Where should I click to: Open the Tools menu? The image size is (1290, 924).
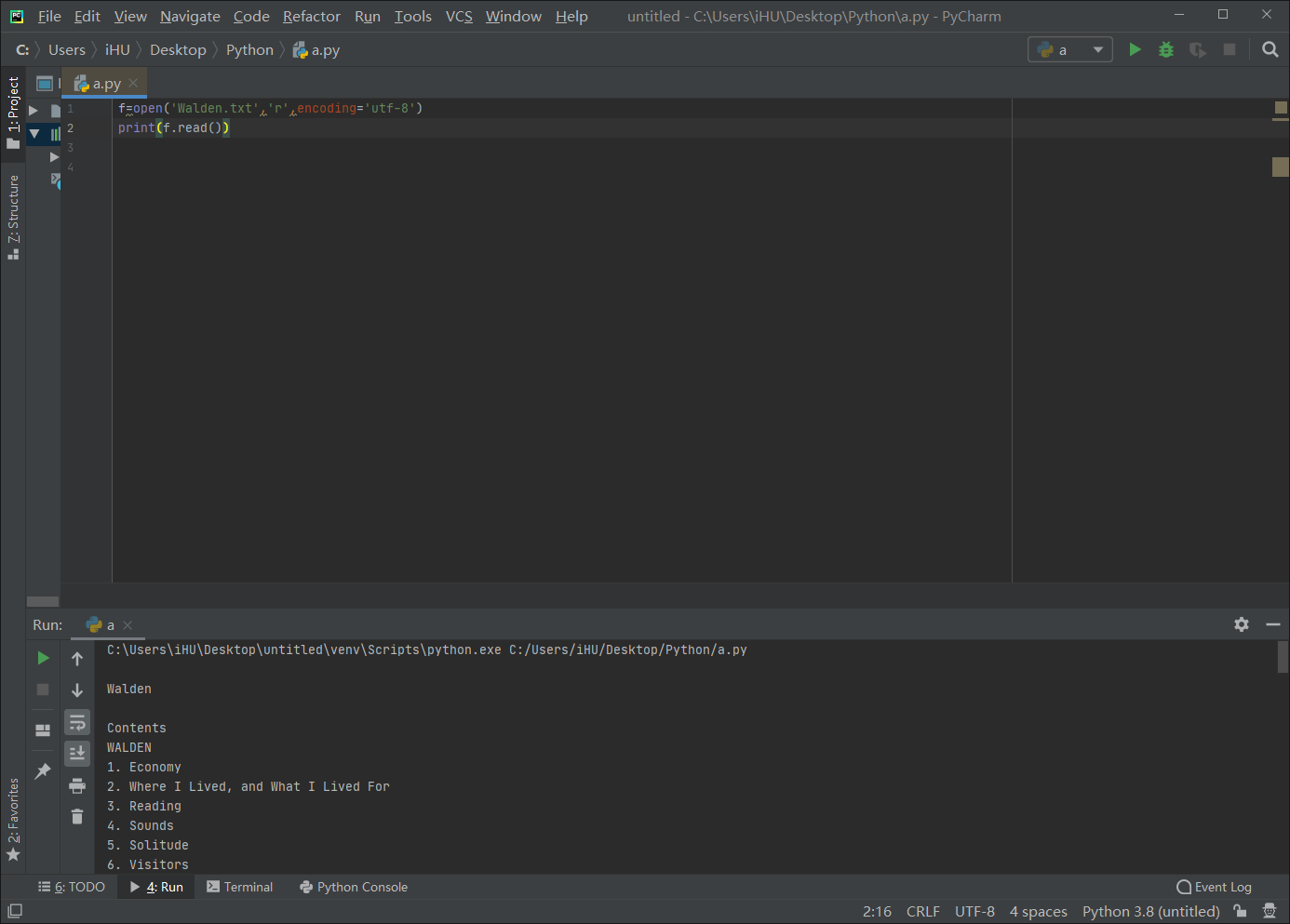coord(413,16)
